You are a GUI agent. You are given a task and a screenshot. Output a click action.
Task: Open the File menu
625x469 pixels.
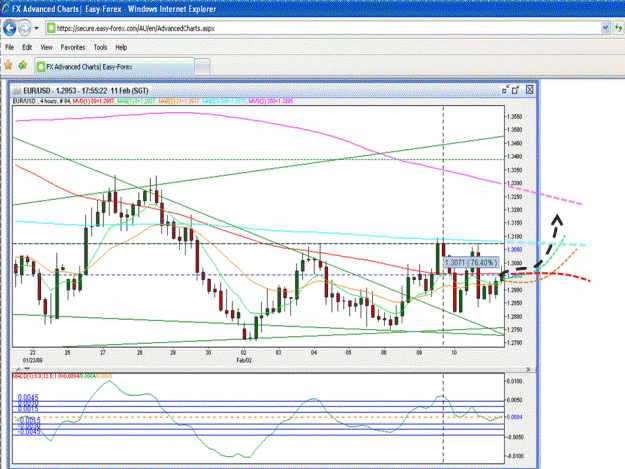pos(10,47)
